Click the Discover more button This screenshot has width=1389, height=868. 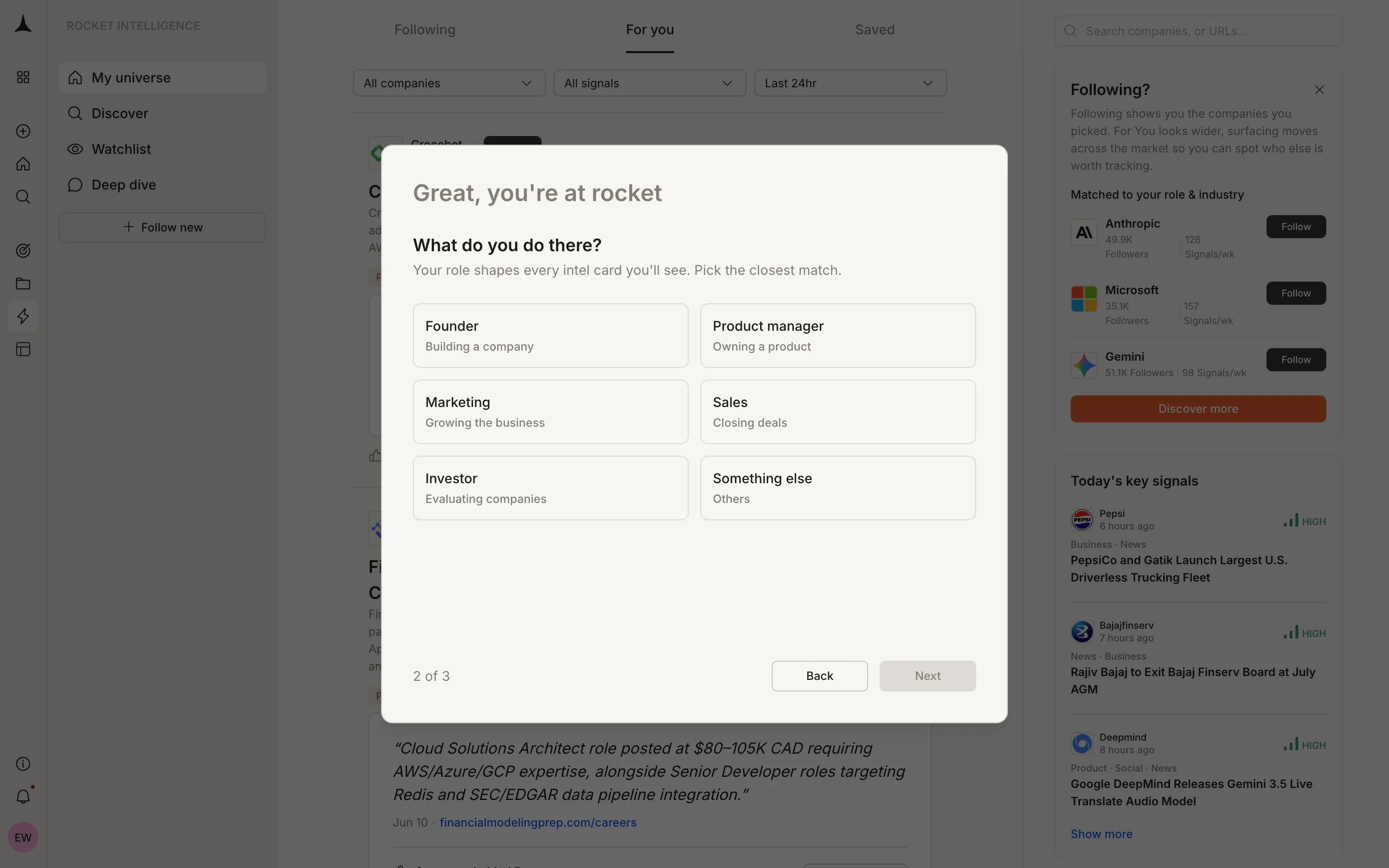pyautogui.click(x=1198, y=409)
